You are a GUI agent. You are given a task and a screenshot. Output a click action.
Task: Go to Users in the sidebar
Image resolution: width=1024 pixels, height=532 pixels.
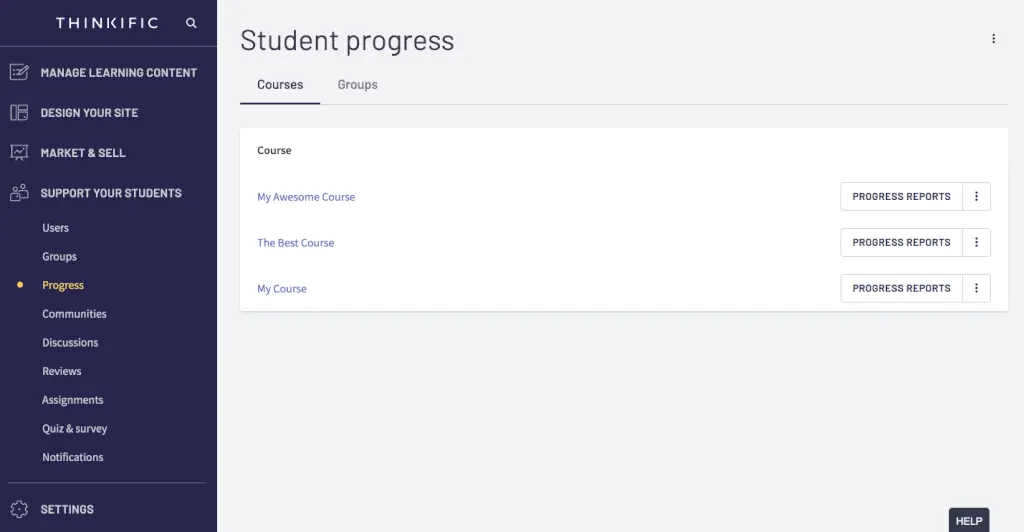click(55, 228)
